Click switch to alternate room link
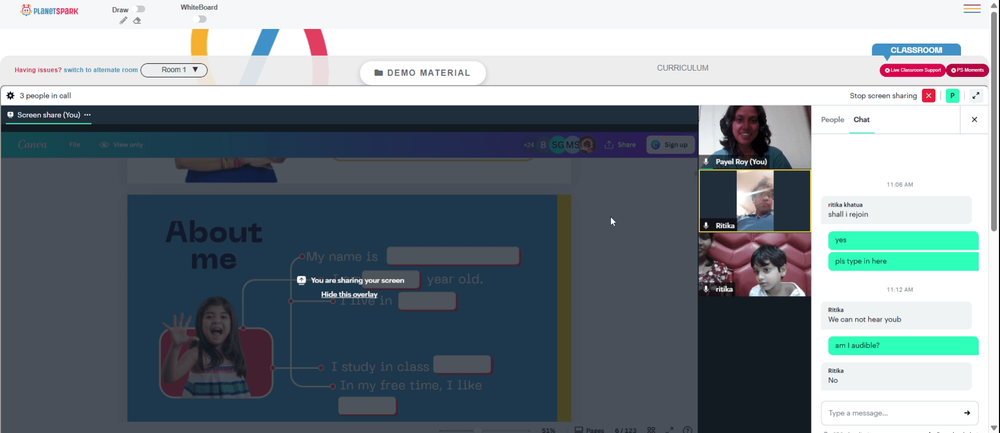 (x=101, y=70)
